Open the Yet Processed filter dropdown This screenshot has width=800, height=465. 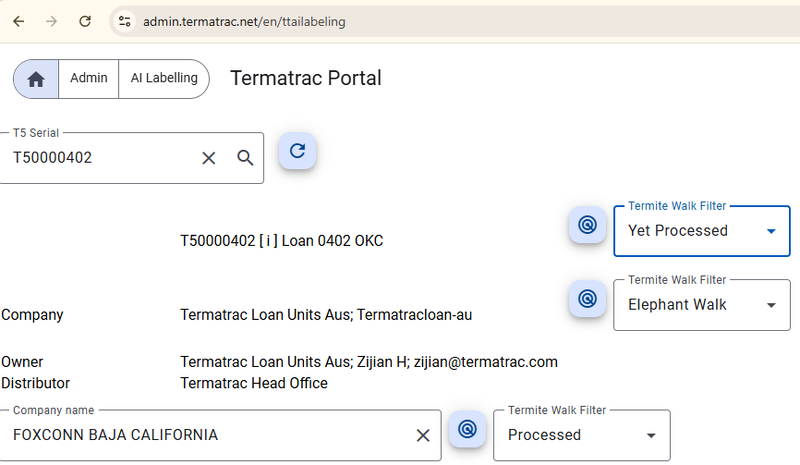pos(702,231)
